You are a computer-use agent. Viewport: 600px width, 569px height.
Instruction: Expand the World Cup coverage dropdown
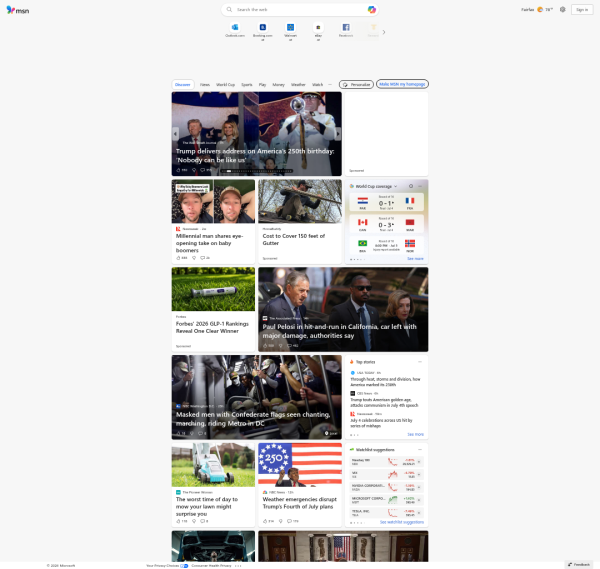395,186
